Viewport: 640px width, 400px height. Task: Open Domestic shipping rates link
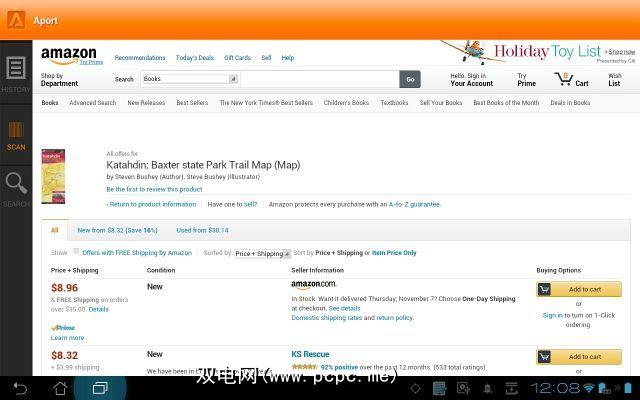tap(327, 318)
